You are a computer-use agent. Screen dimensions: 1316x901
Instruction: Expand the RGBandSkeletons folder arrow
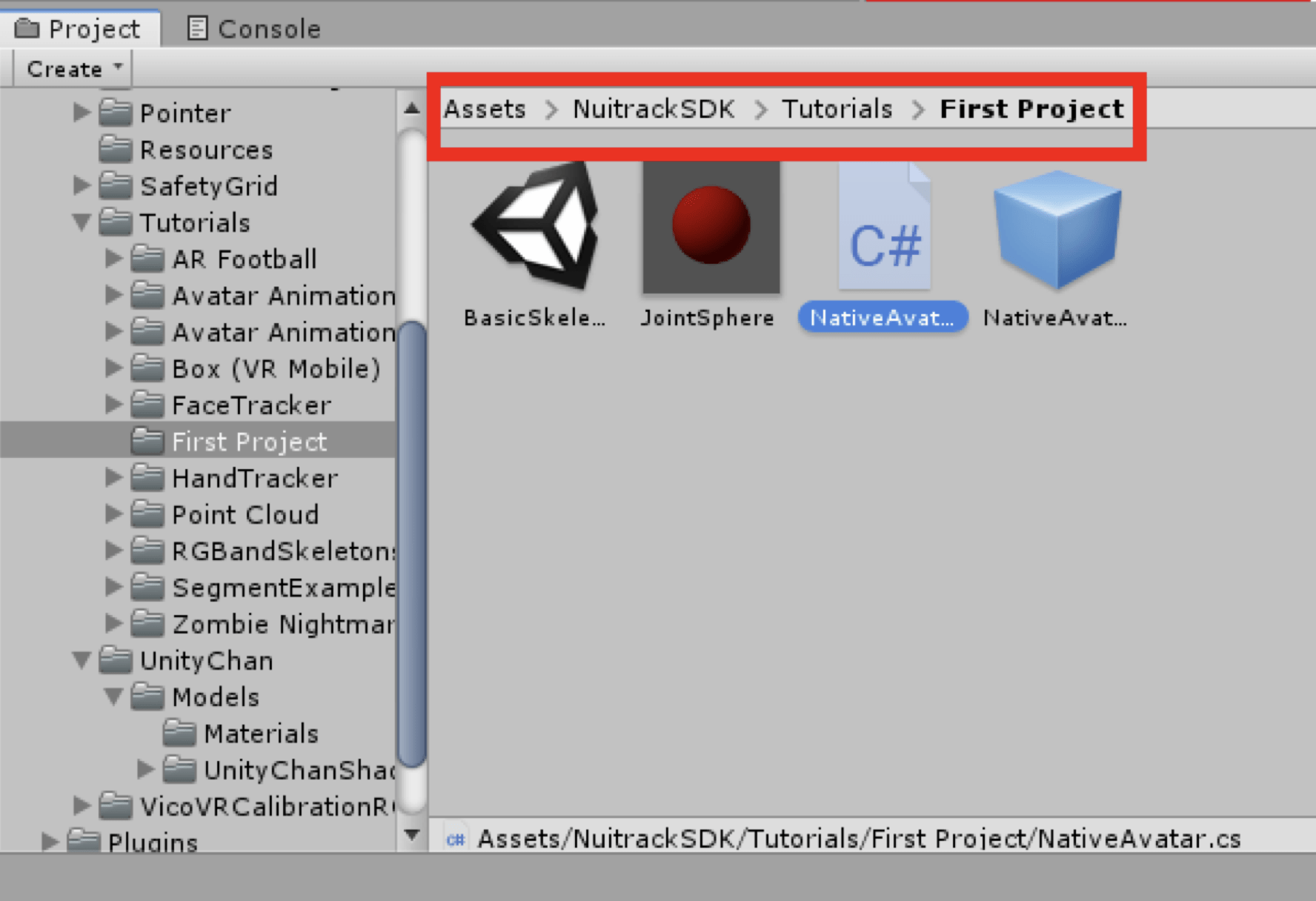[113, 551]
